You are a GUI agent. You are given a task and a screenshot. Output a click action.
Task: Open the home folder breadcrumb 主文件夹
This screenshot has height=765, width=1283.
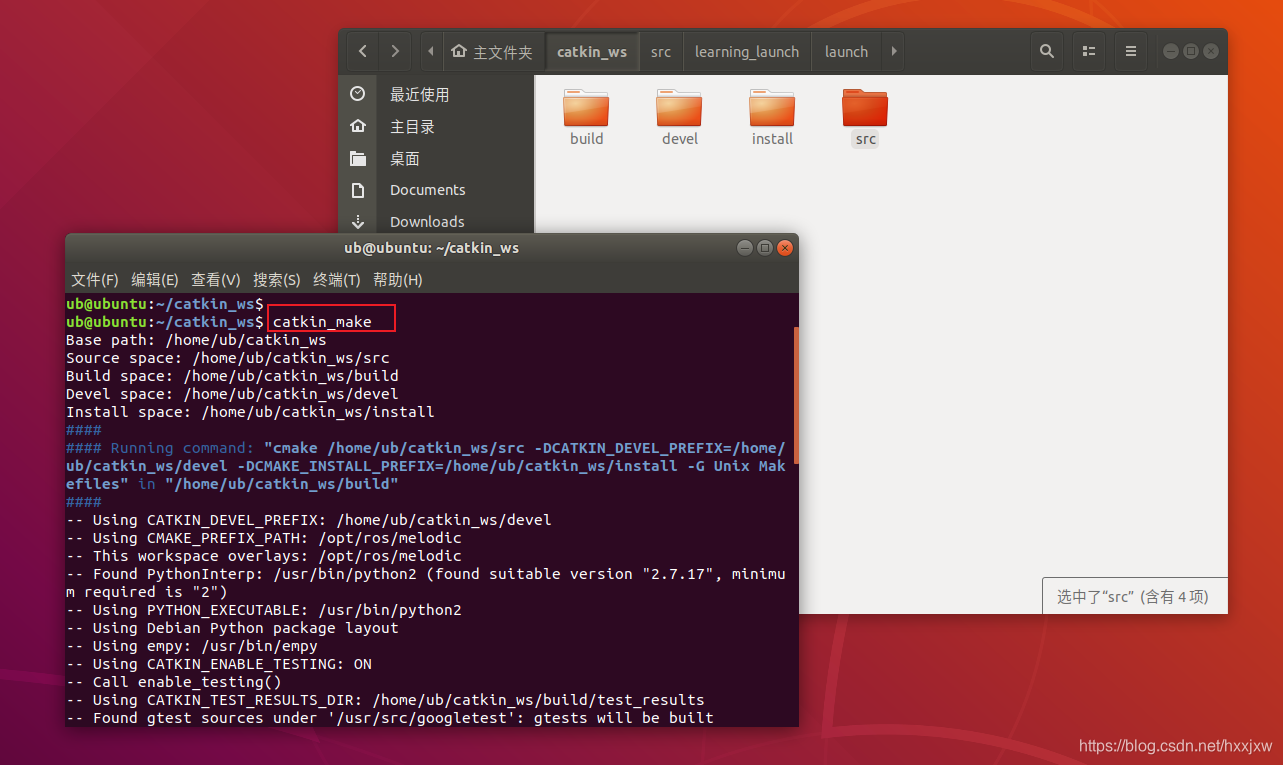[492, 51]
